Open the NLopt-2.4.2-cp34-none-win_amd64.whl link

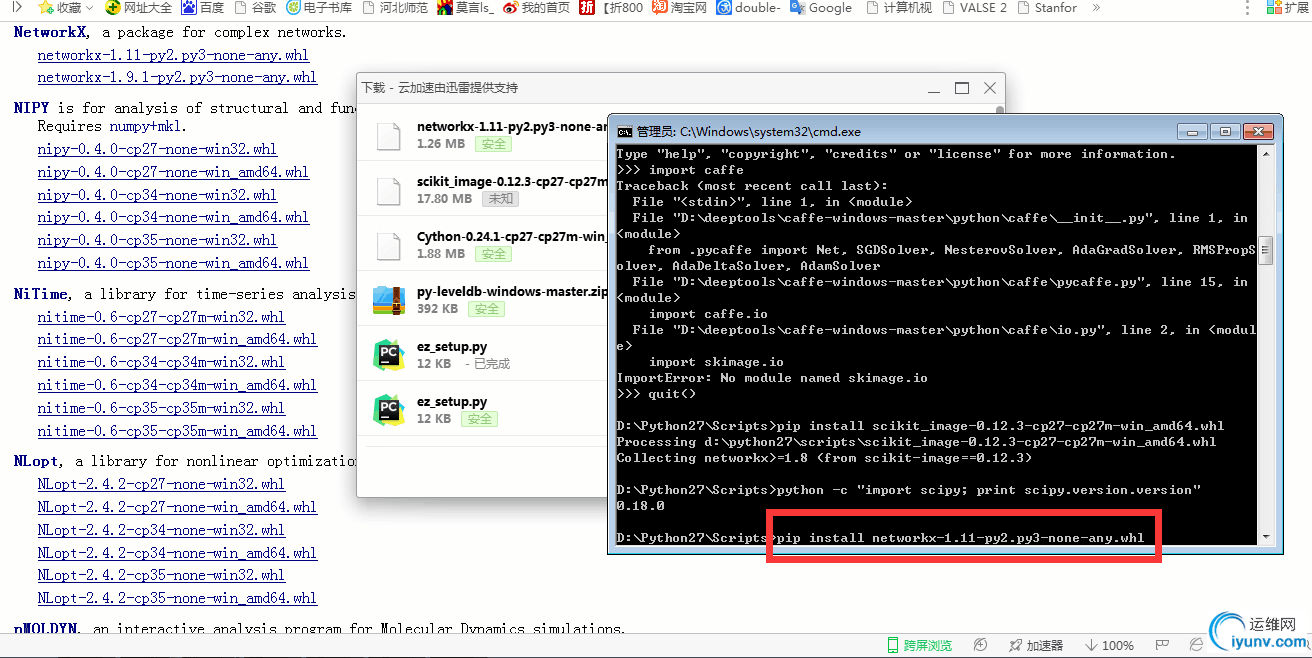pyautogui.click(x=177, y=553)
